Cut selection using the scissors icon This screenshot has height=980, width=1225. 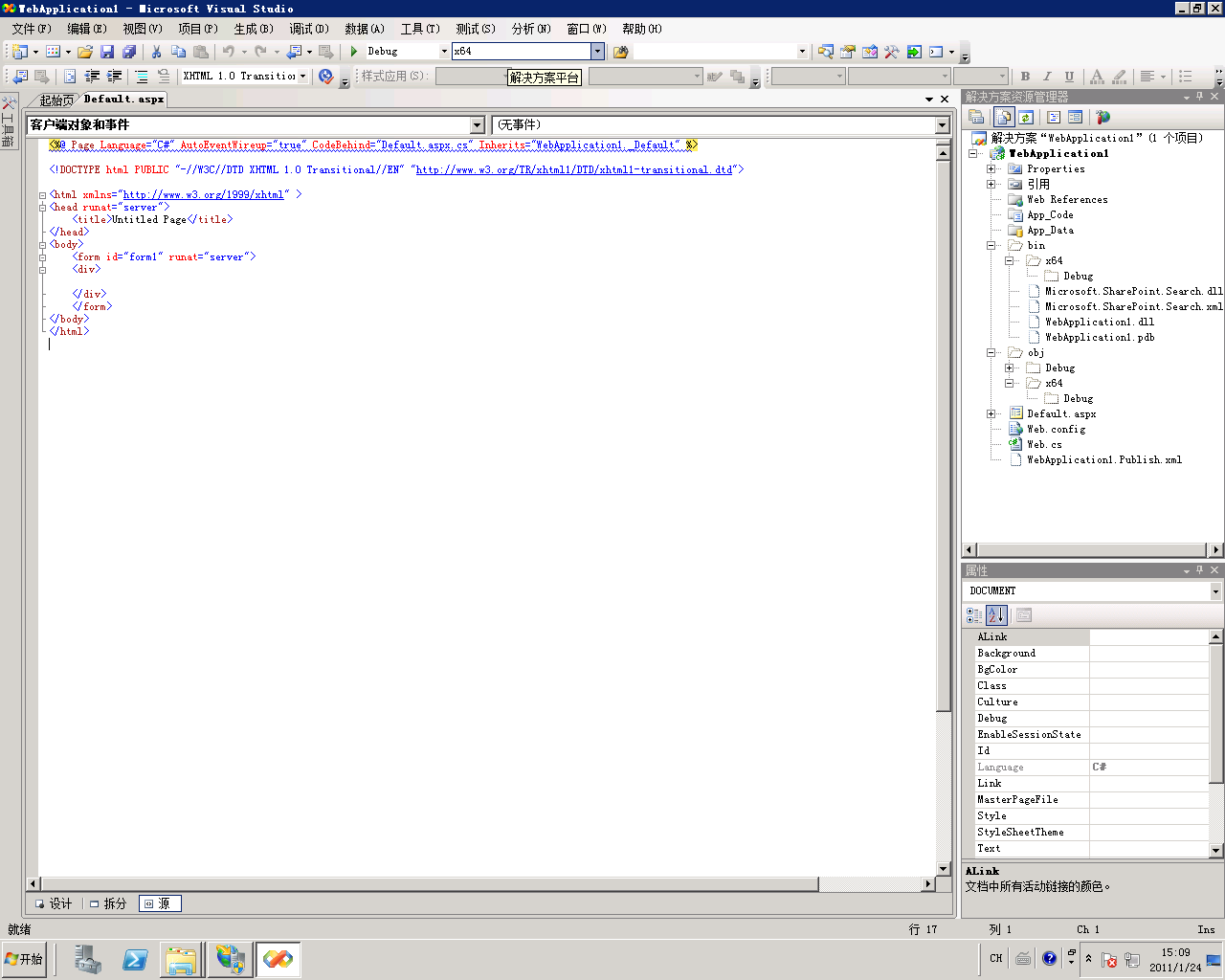point(156,52)
